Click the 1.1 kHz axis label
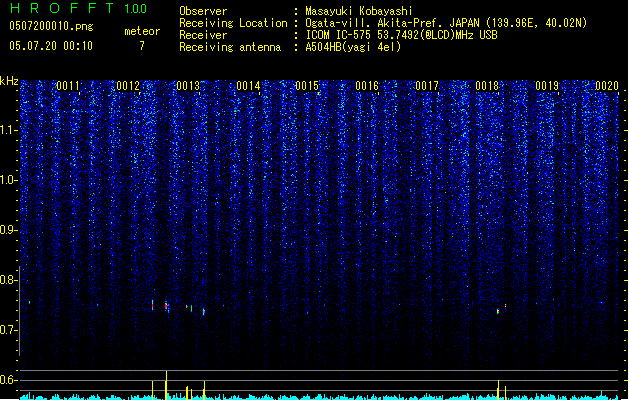The width and height of the screenshot is (629, 400). [x=8, y=130]
